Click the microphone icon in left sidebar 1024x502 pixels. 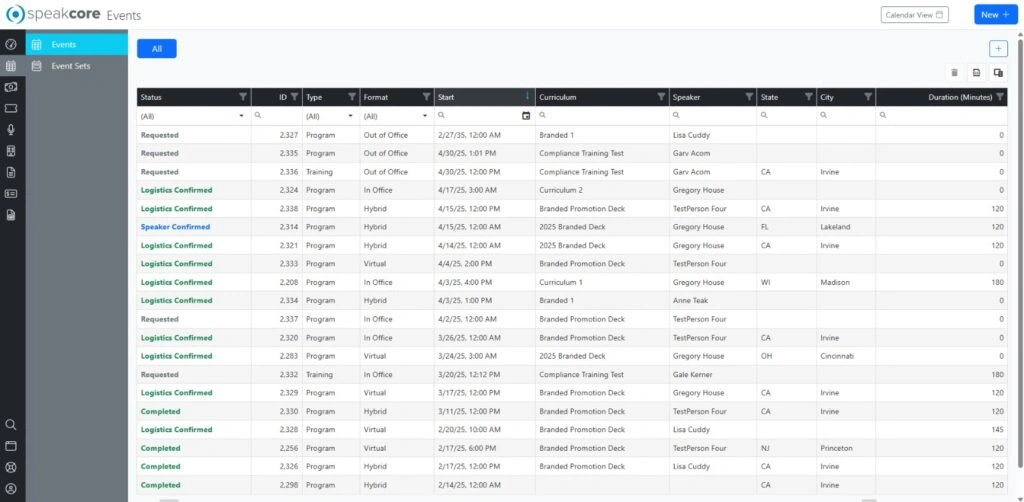[11, 129]
